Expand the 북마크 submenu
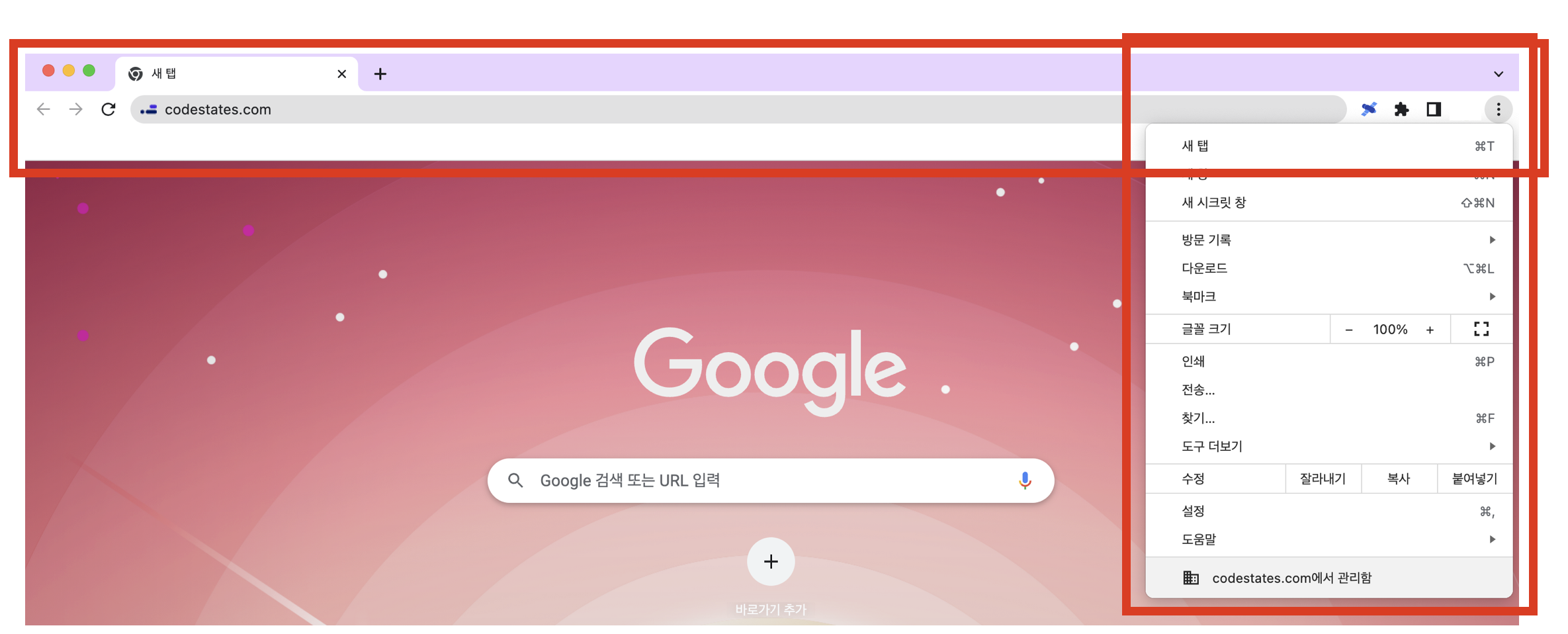1568x634 pixels. click(1329, 296)
